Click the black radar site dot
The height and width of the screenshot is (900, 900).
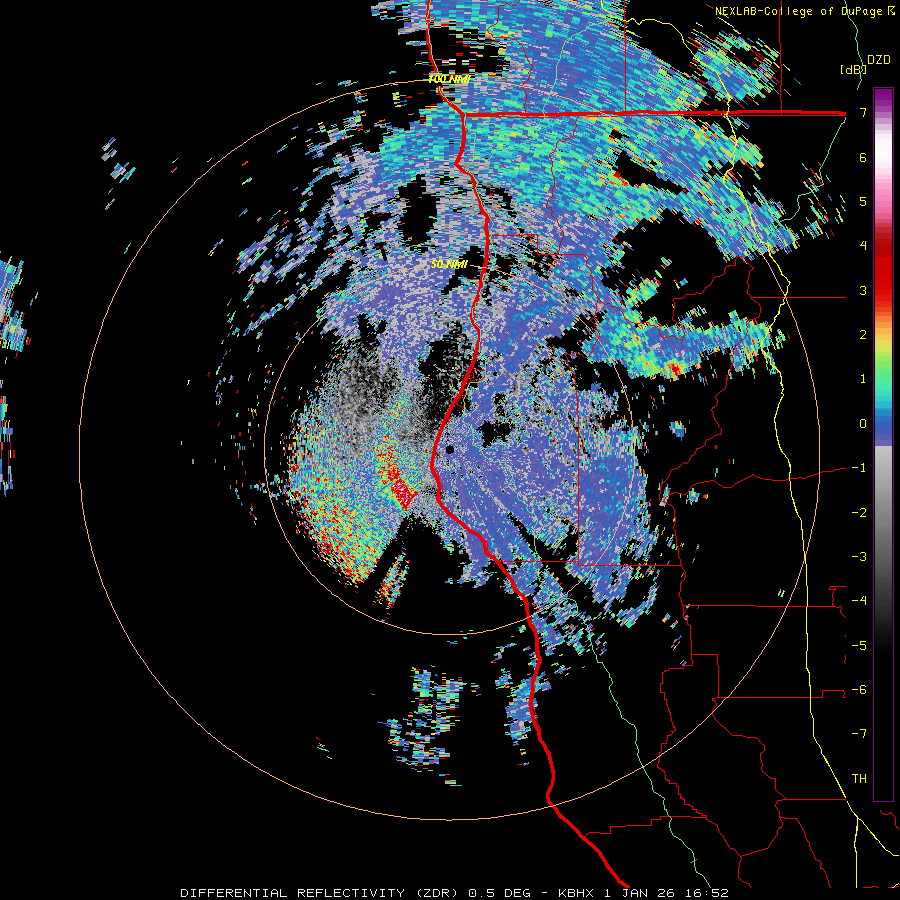(450, 449)
